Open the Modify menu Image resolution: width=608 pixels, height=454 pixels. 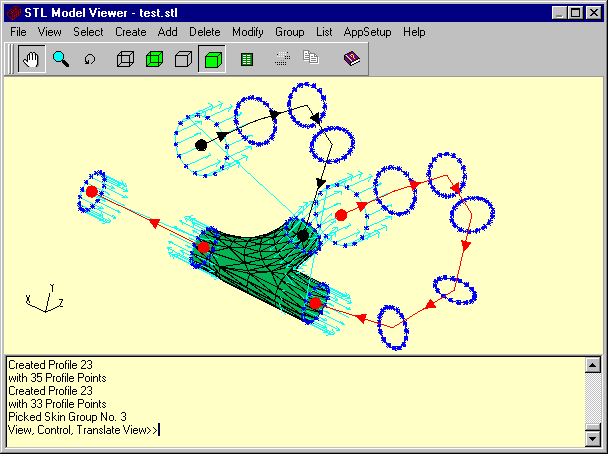[248, 32]
